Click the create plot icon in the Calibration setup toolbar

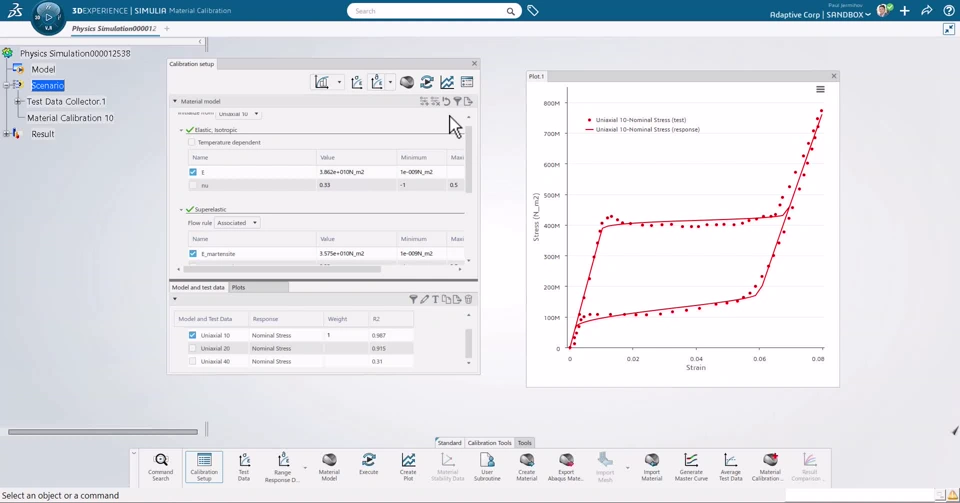coord(447,82)
